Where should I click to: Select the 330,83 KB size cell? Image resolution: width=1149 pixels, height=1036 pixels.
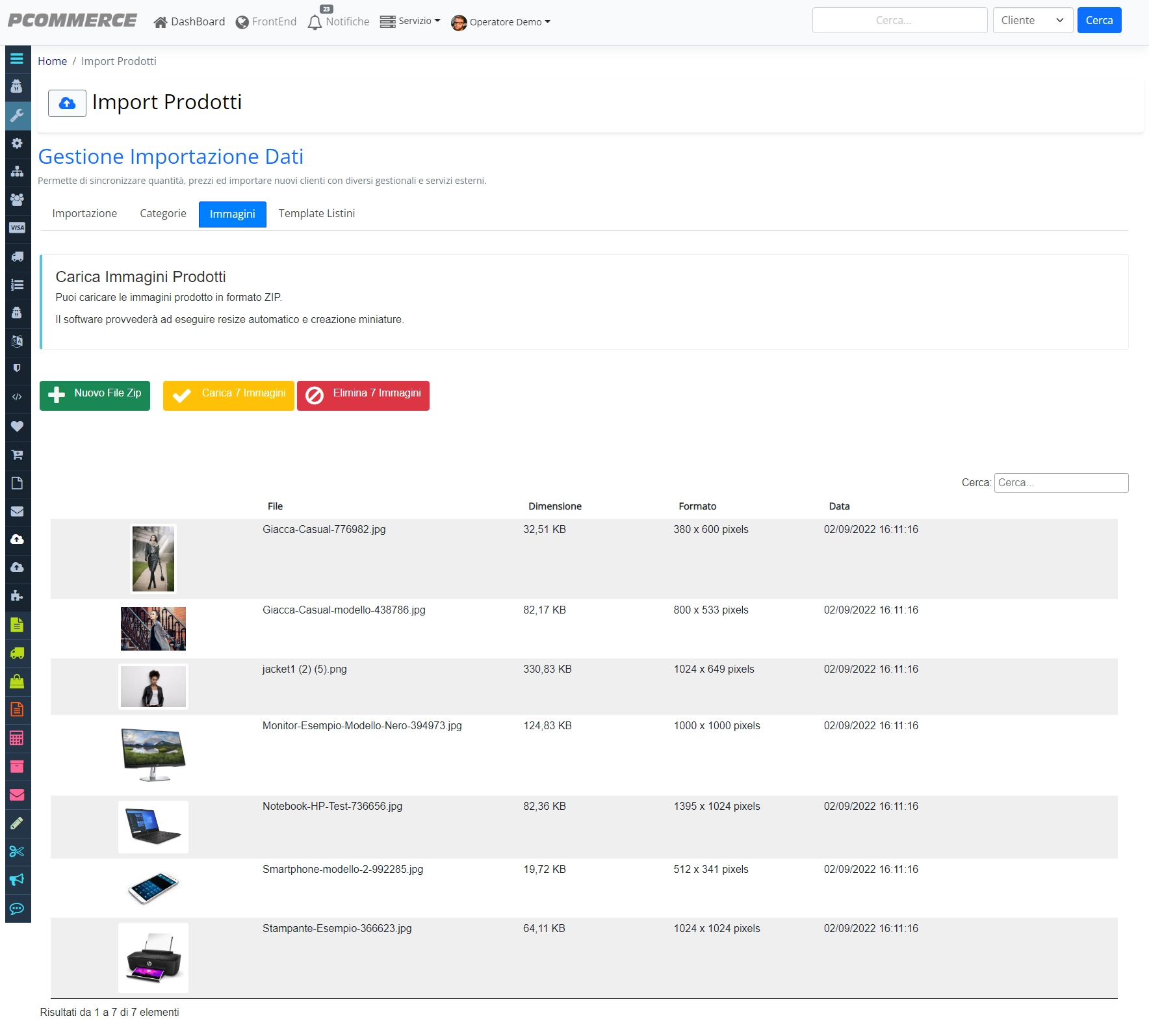(547, 669)
